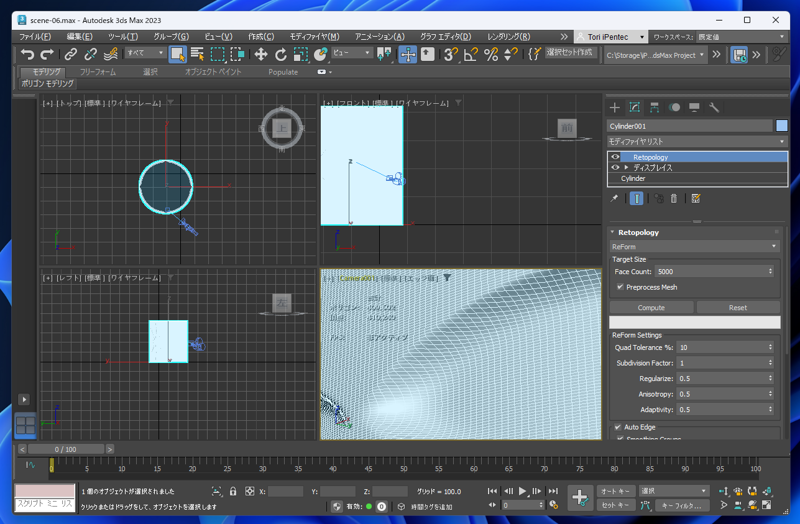Expand the ディスプレイス modifier arrow
This screenshot has height=524, width=800.
pos(626,167)
